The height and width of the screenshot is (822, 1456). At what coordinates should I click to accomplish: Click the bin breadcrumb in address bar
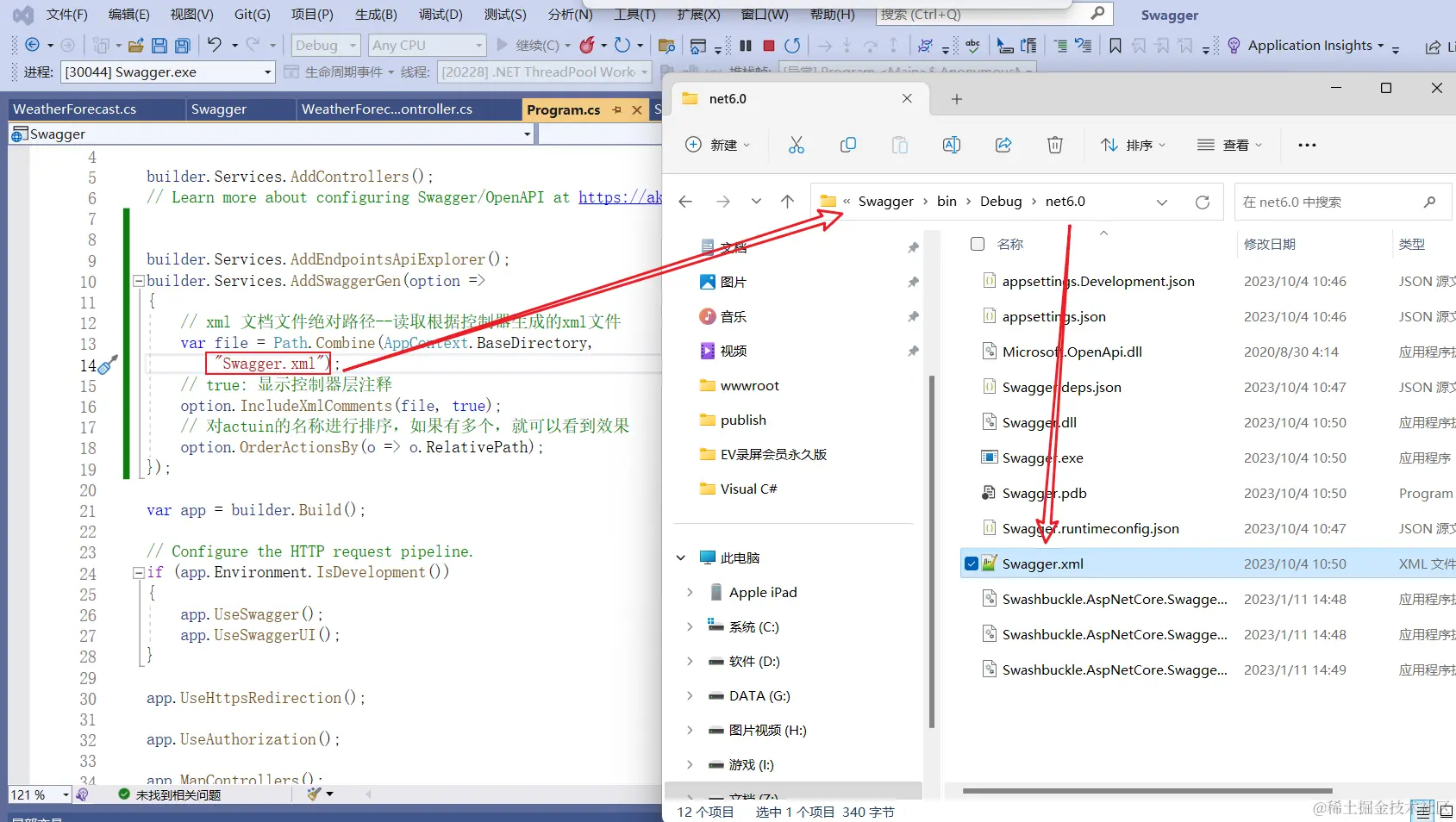(x=947, y=202)
